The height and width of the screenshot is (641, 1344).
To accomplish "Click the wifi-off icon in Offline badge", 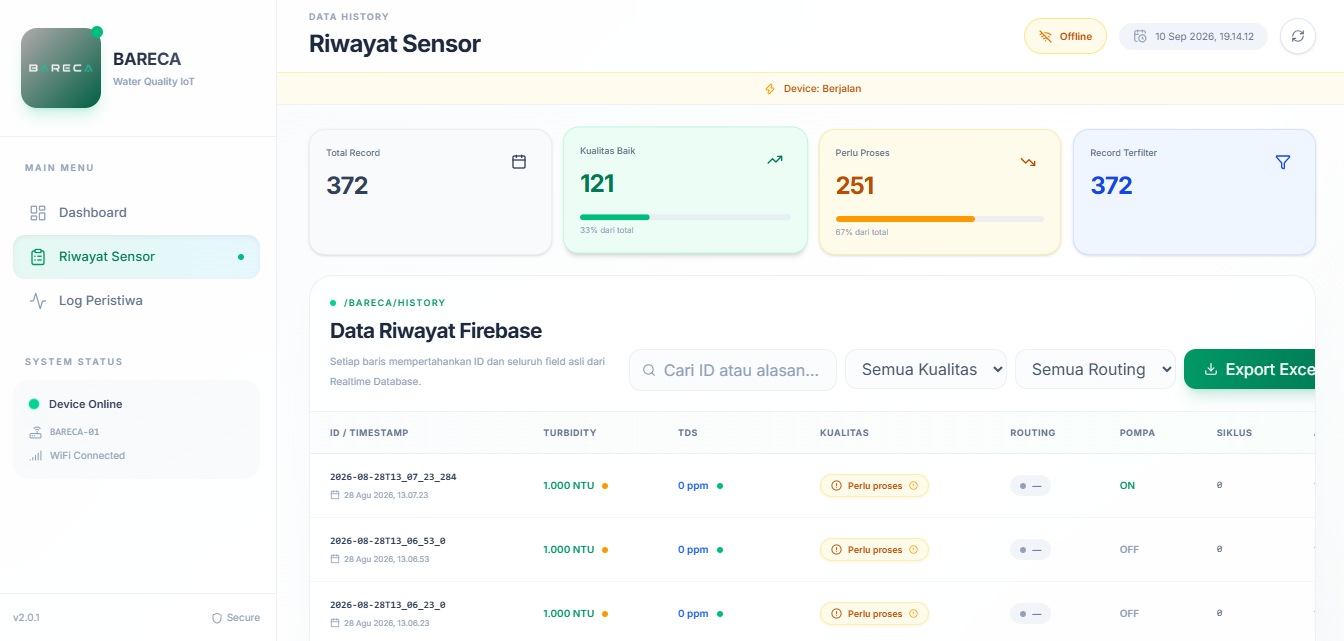I will [1045, 36].
